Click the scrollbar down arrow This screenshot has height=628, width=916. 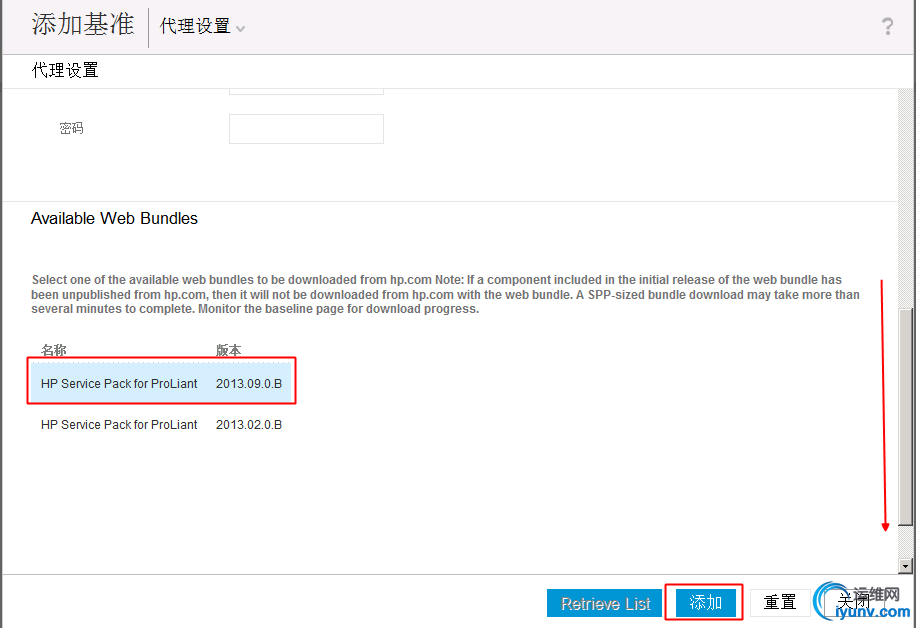tap(905, 565)
